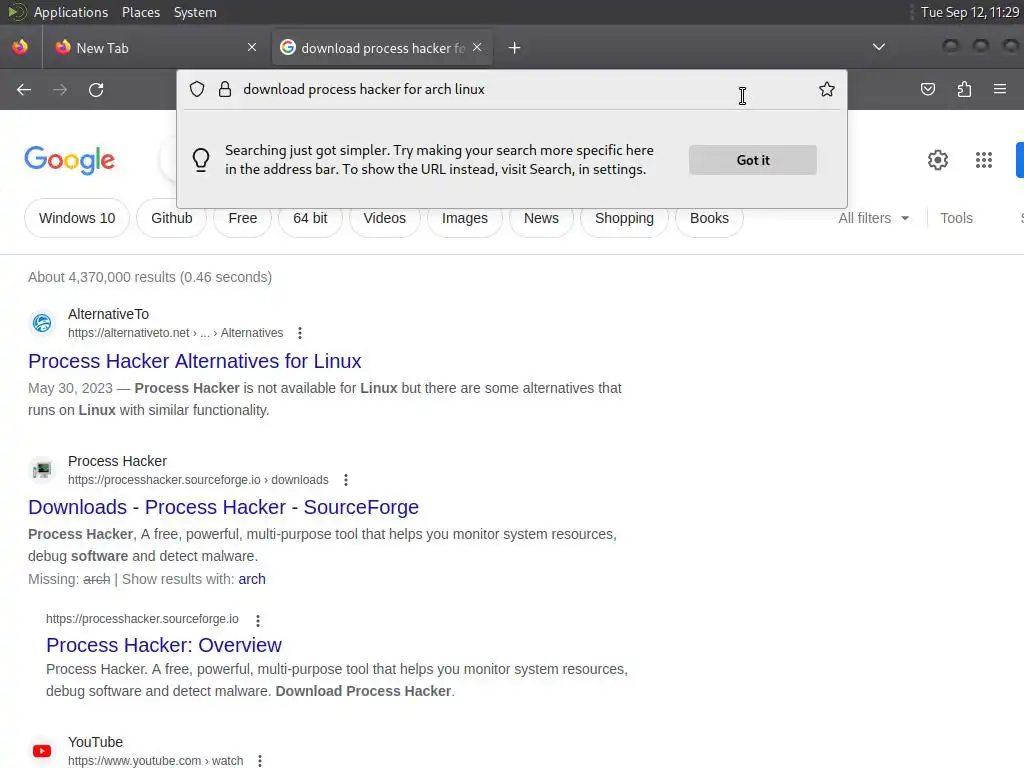Switch to Books results
Screen dimensions: 1024x768
tap(709, 218)
